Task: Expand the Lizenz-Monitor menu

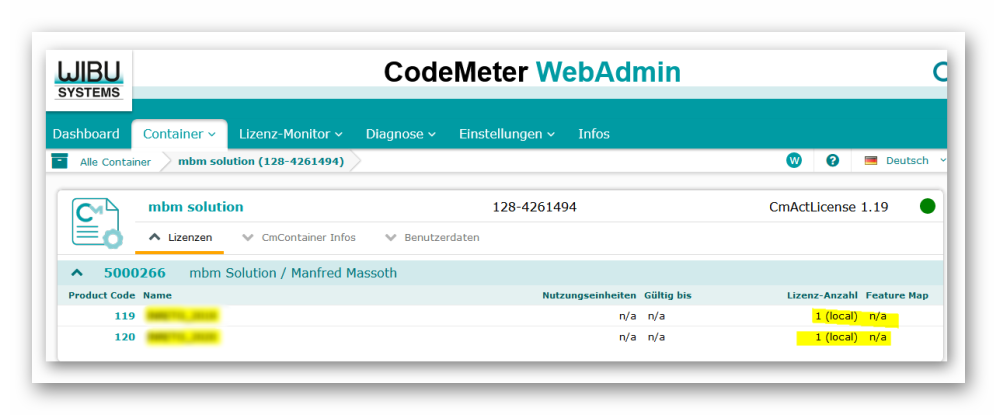Action: [x=290, y=134]
